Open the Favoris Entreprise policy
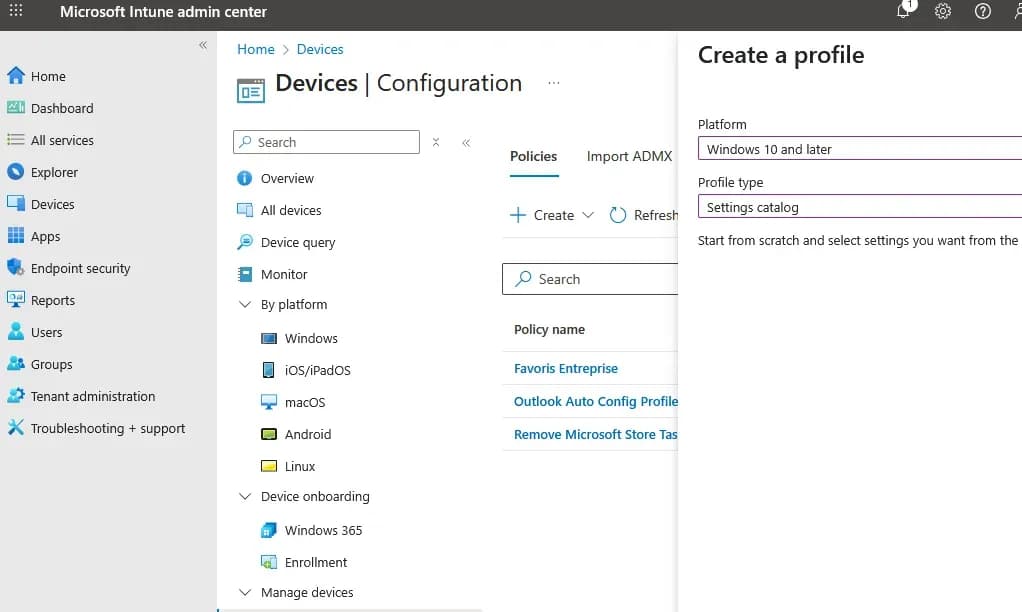The height and width of the screenshot is (612, 1022). 566,369
